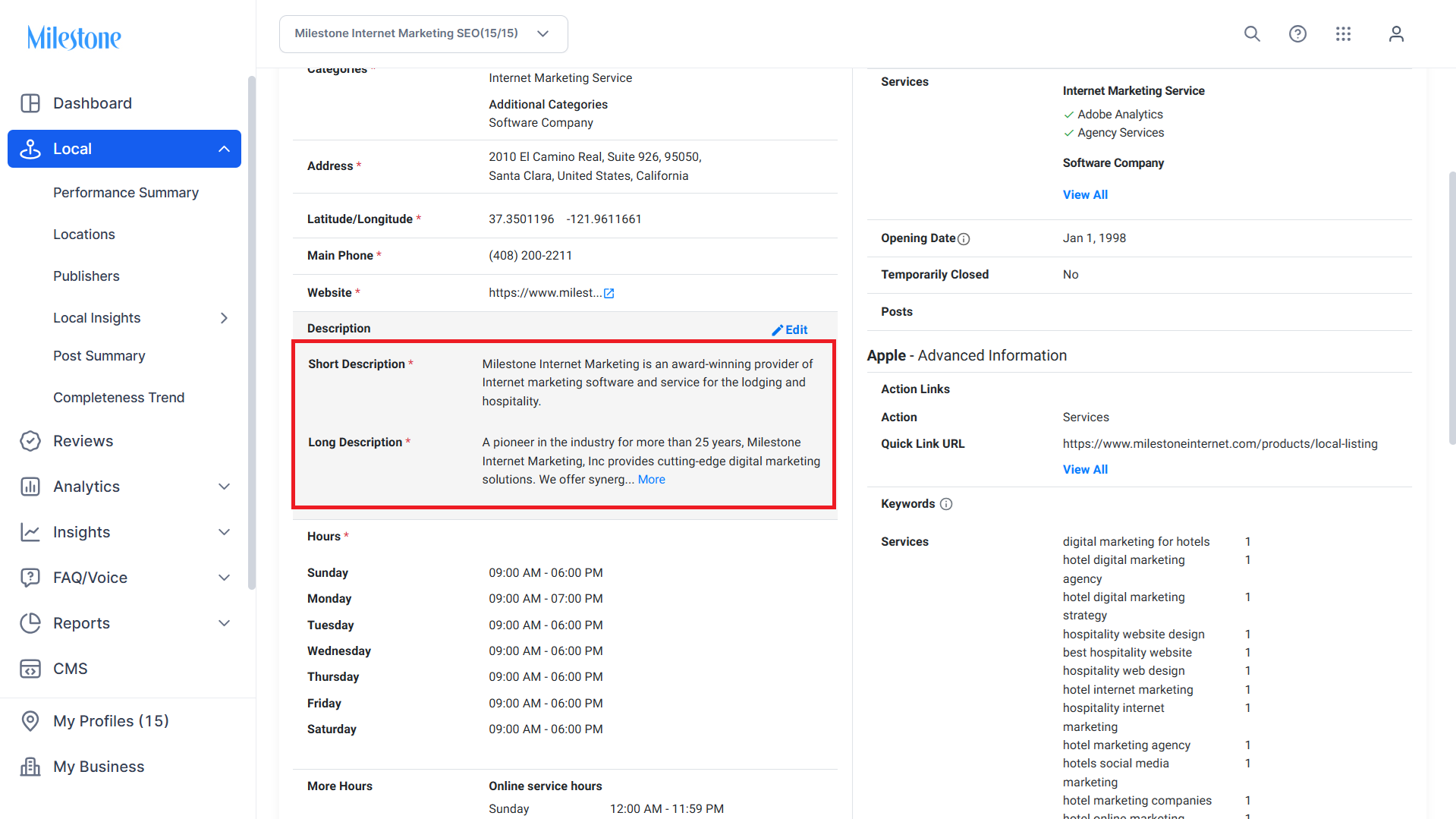
Task: Click the sidebar vertical scrollbar
Action: 251,332
